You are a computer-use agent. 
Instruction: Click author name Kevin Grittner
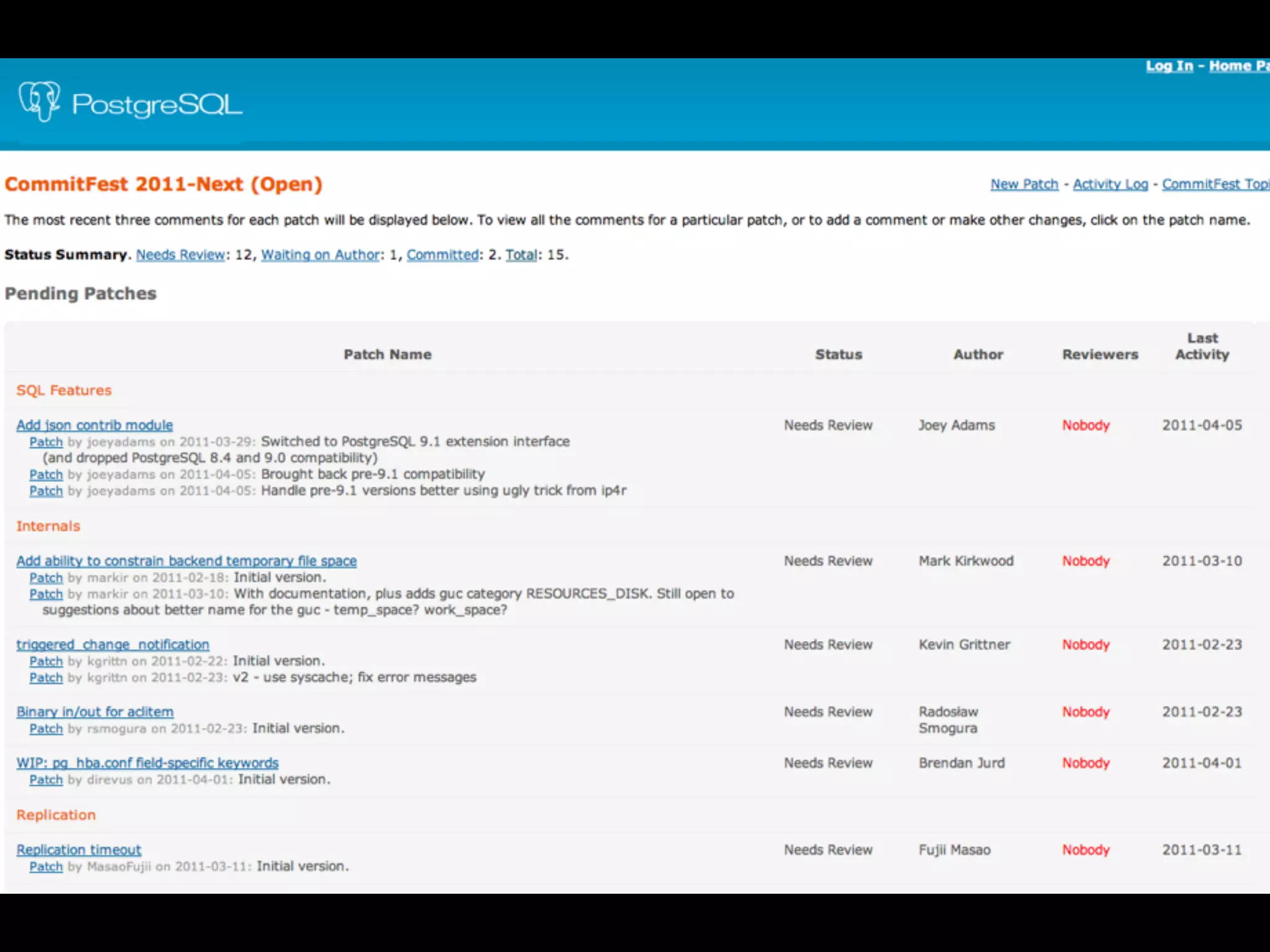coord(964,645)
